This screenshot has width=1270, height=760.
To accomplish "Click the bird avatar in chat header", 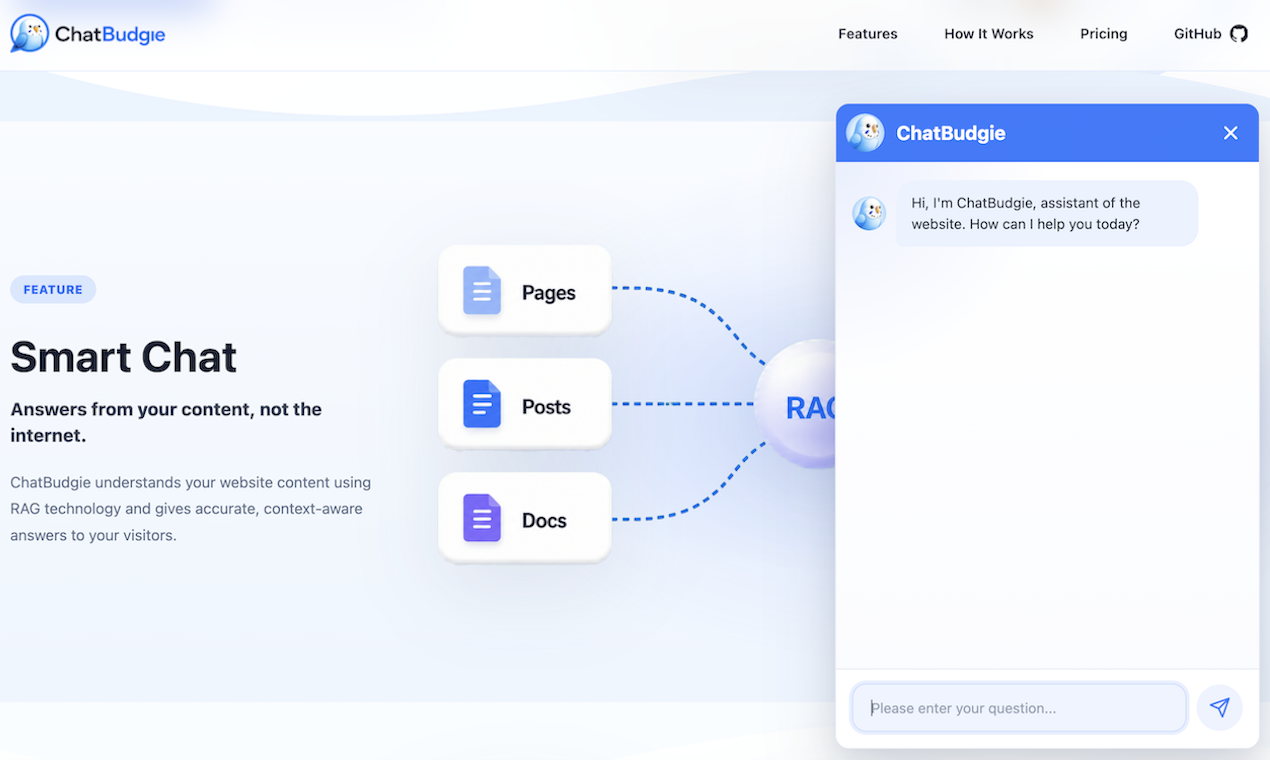I will (x=865, y=133).
